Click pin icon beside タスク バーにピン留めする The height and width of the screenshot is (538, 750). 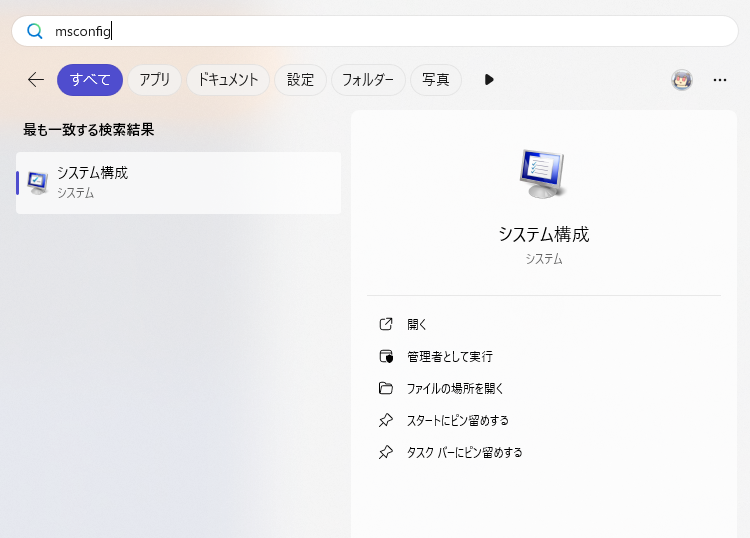(386, 452)
